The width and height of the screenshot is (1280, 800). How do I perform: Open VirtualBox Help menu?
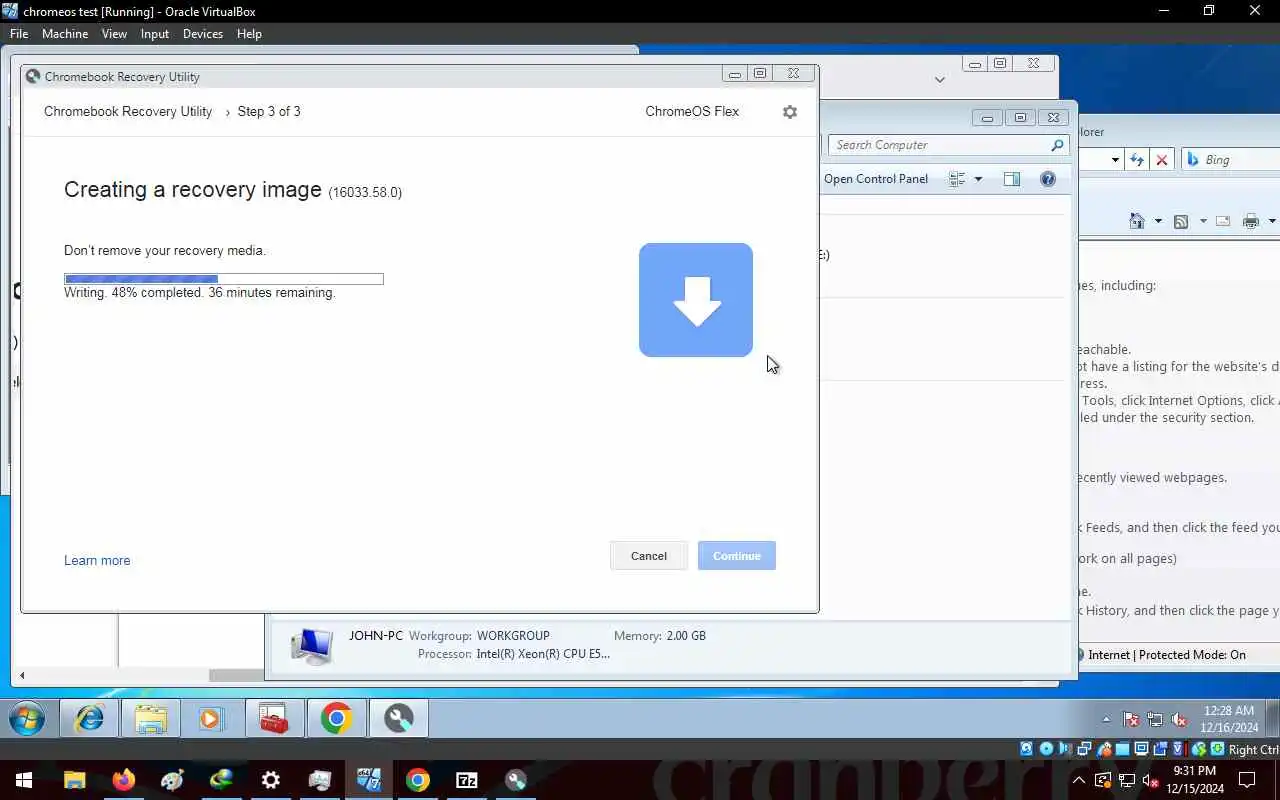pos(249,33)
